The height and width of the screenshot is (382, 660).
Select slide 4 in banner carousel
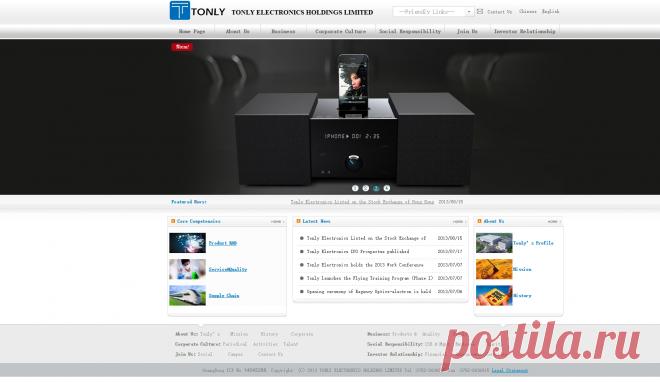coord(387,188)
